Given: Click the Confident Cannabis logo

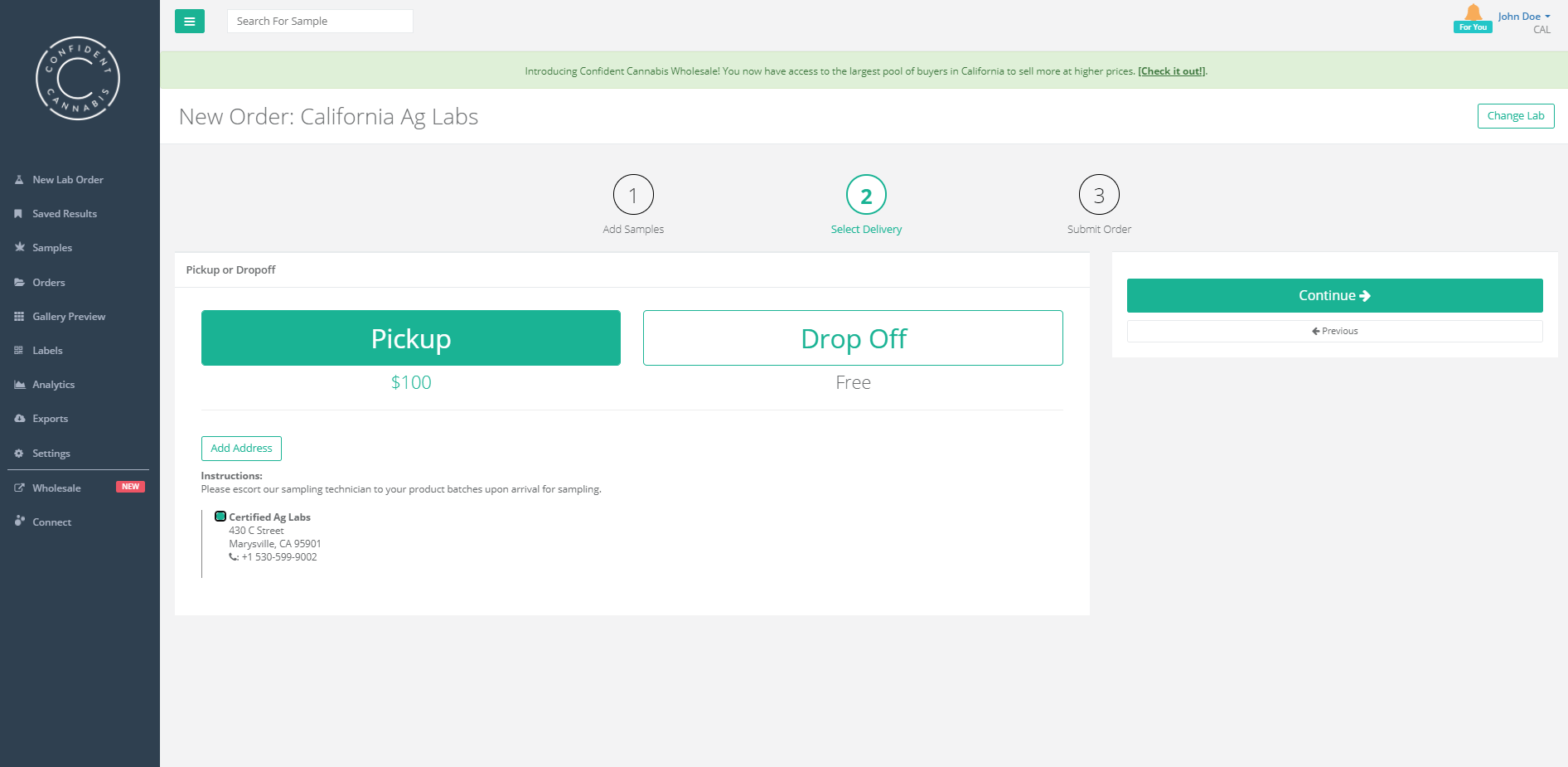Looking at the screenshot, I should point(78,78).
